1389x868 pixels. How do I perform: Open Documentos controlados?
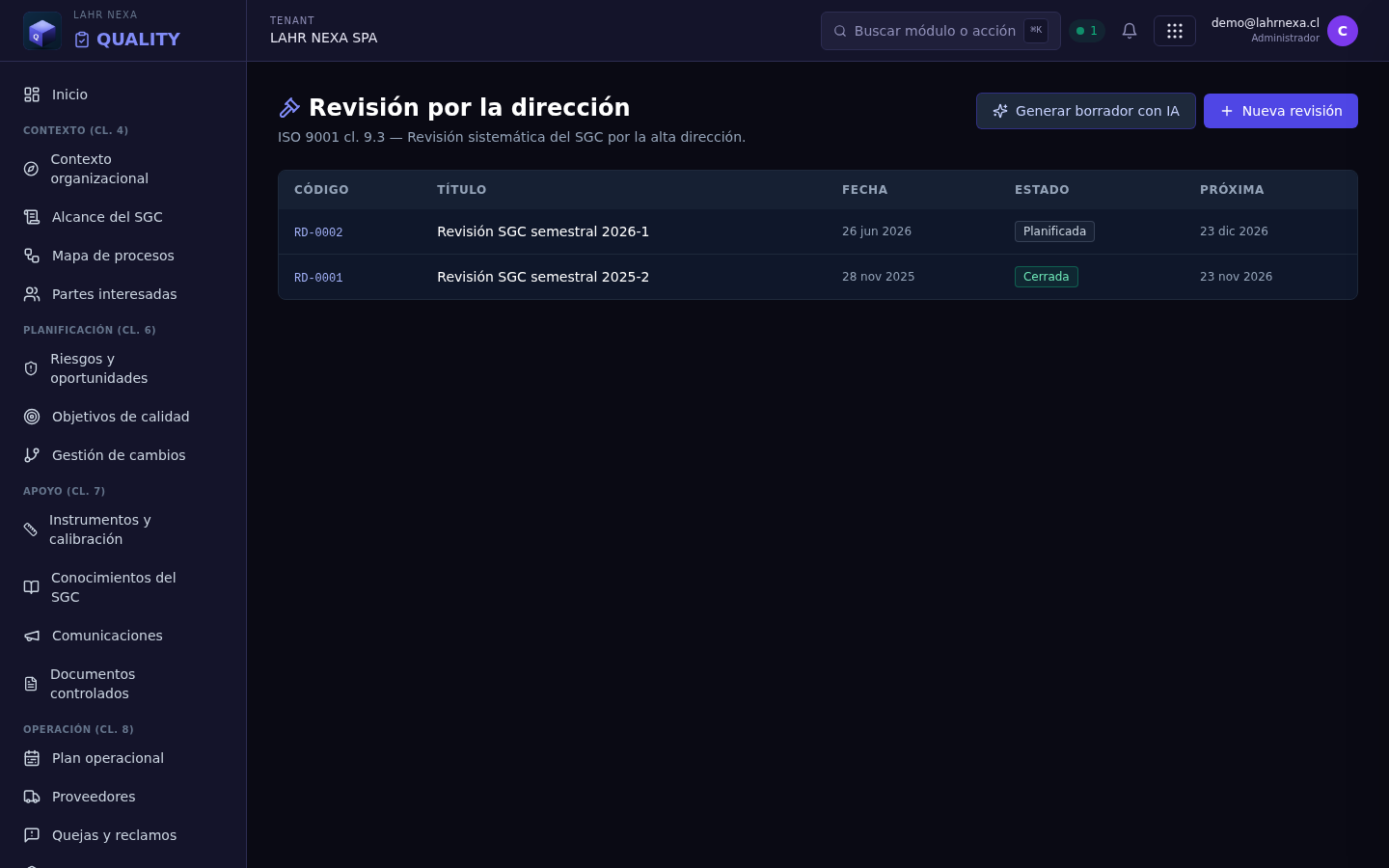click(x=123, y=684)
